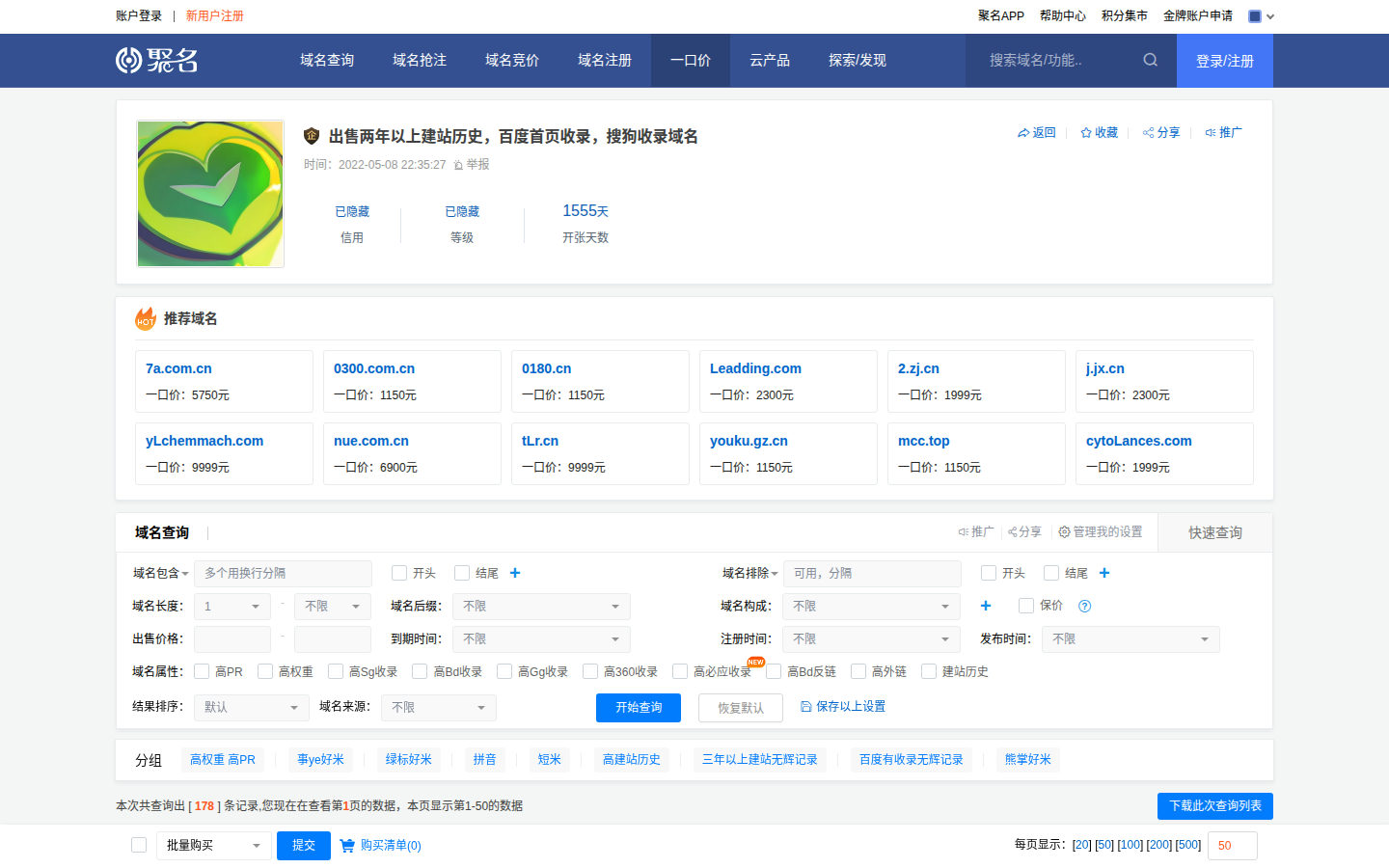Toggle the 保价 checkbox
Screen dimensions: 1389x868
(x=1026, y=606)
